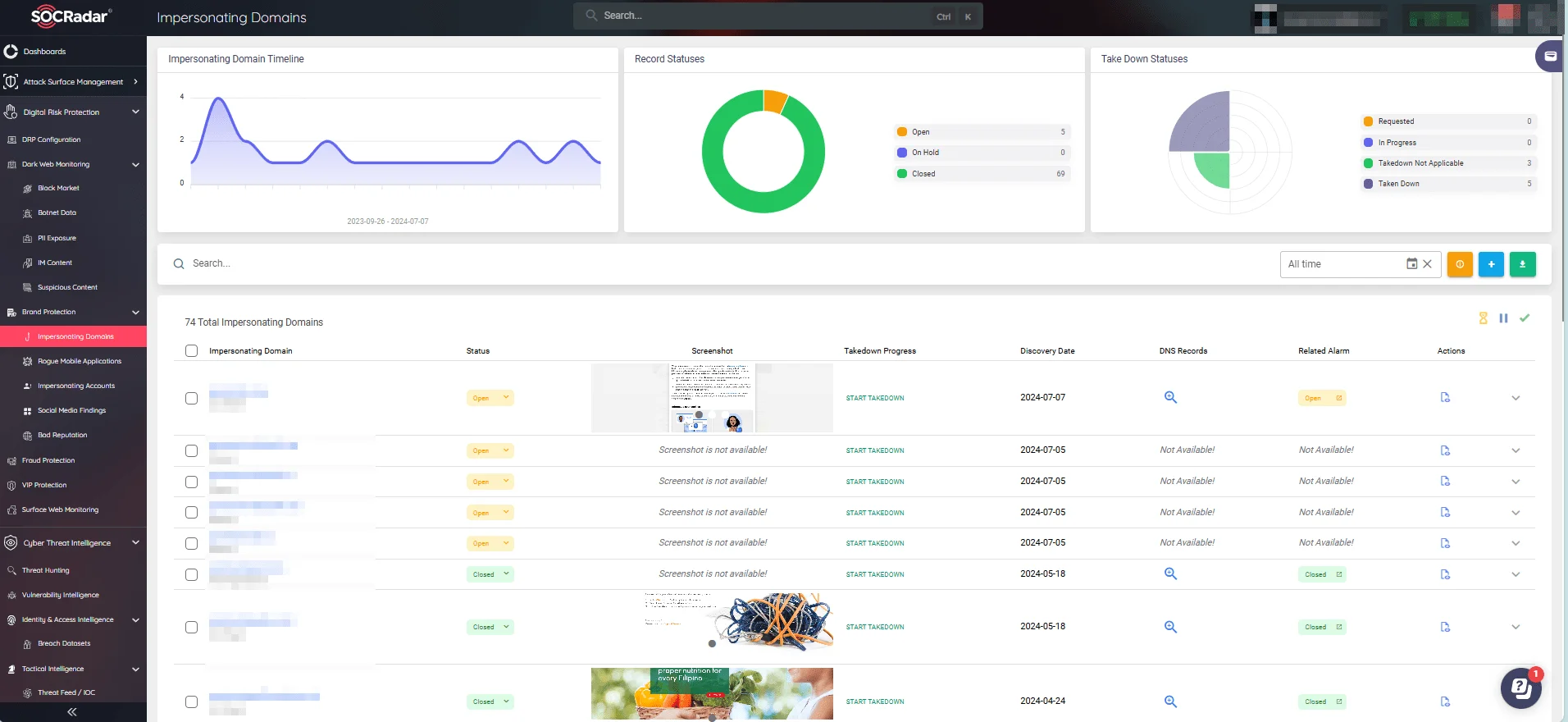Viewport: 1568px width, 722px height.
Task: Open Bad Reputation page
Action: click(x=62, y=435)
